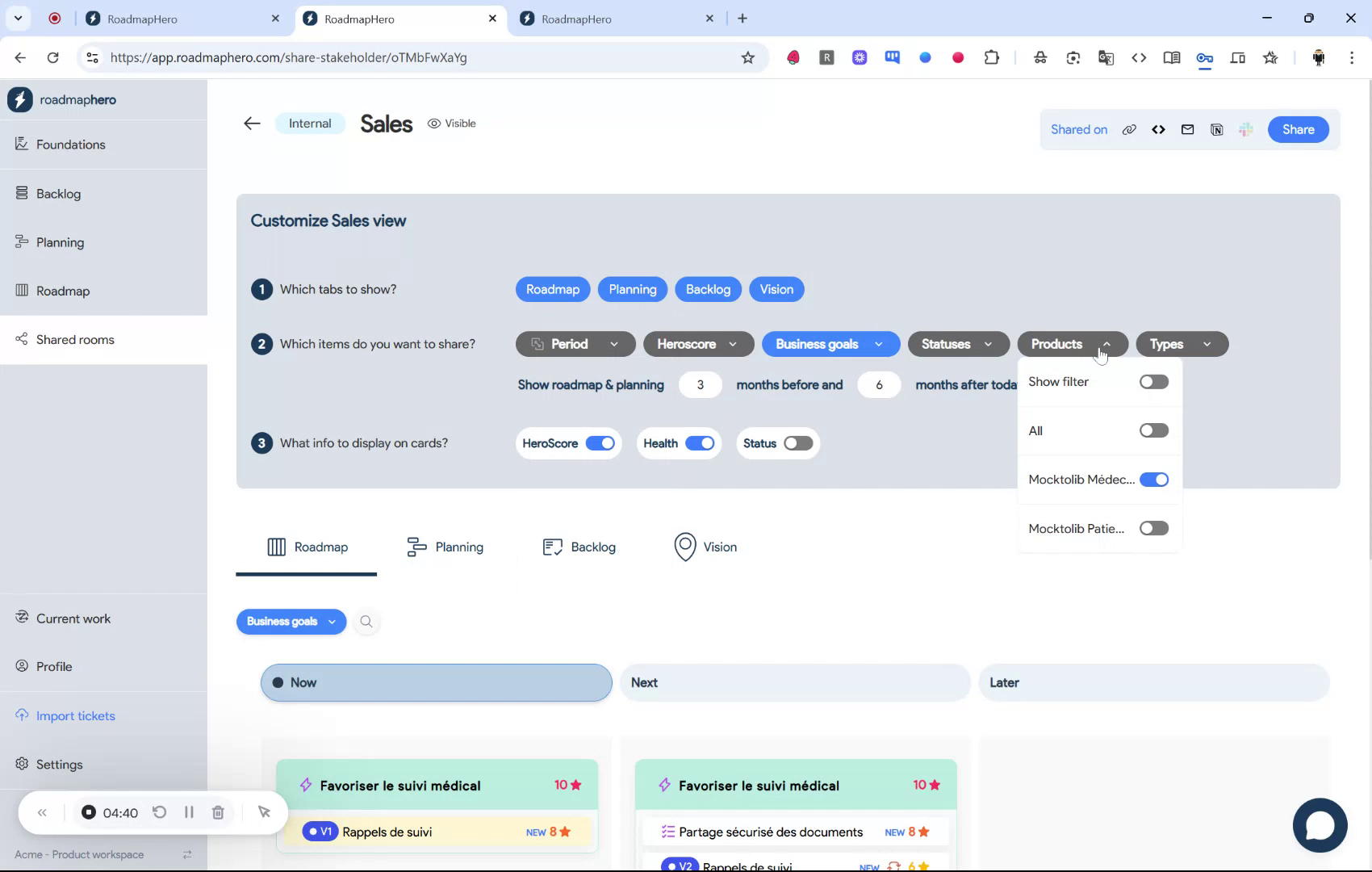Toggle the Show filter switch
1372x872 pixels.
coord(1153,381)
